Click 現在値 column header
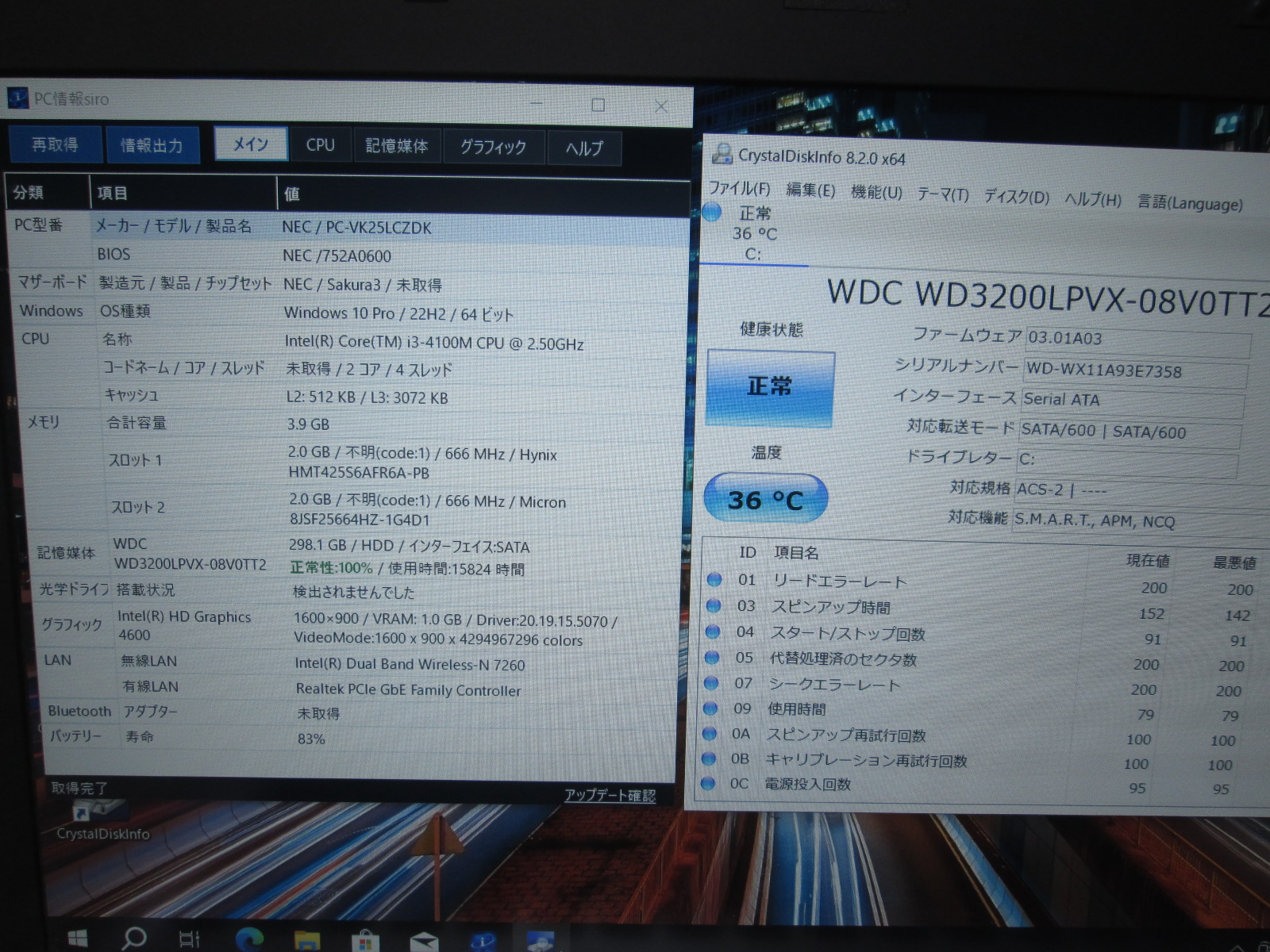The image size is (1270, 952). [1148, 561]
